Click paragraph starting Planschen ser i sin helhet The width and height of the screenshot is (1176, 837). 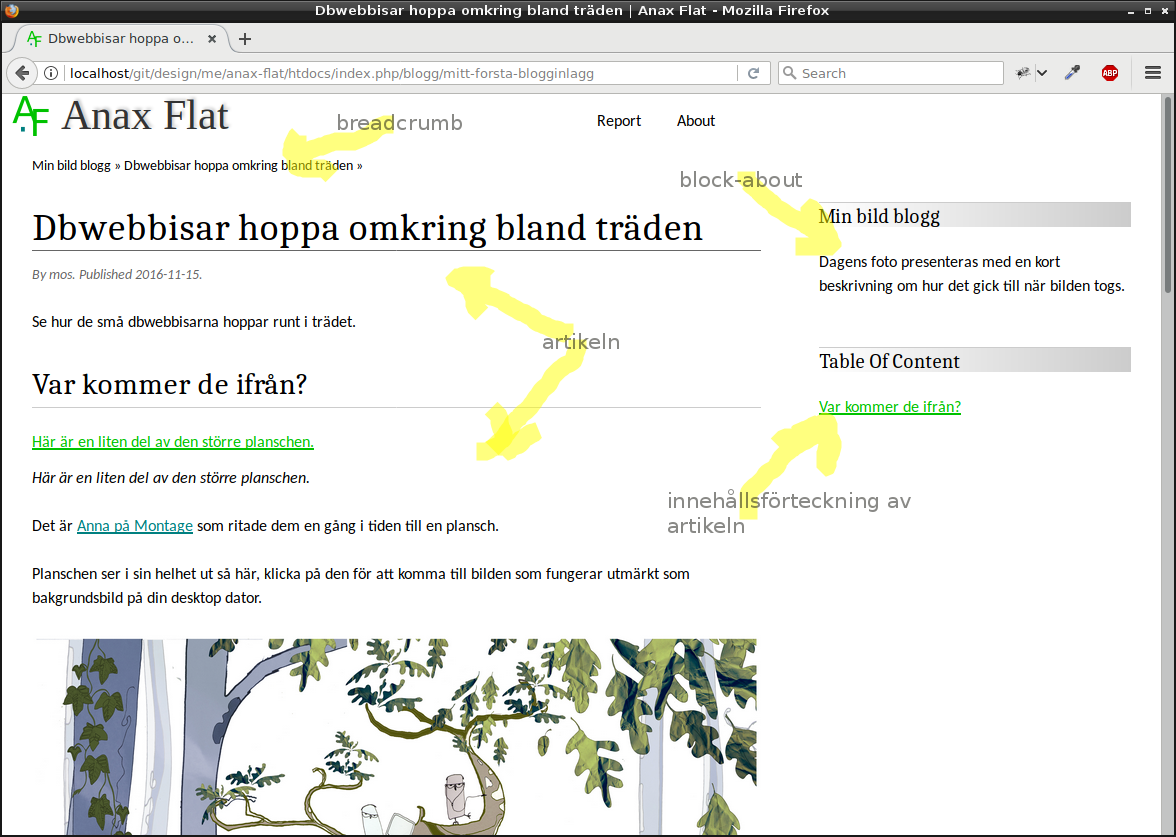[361, 586]
